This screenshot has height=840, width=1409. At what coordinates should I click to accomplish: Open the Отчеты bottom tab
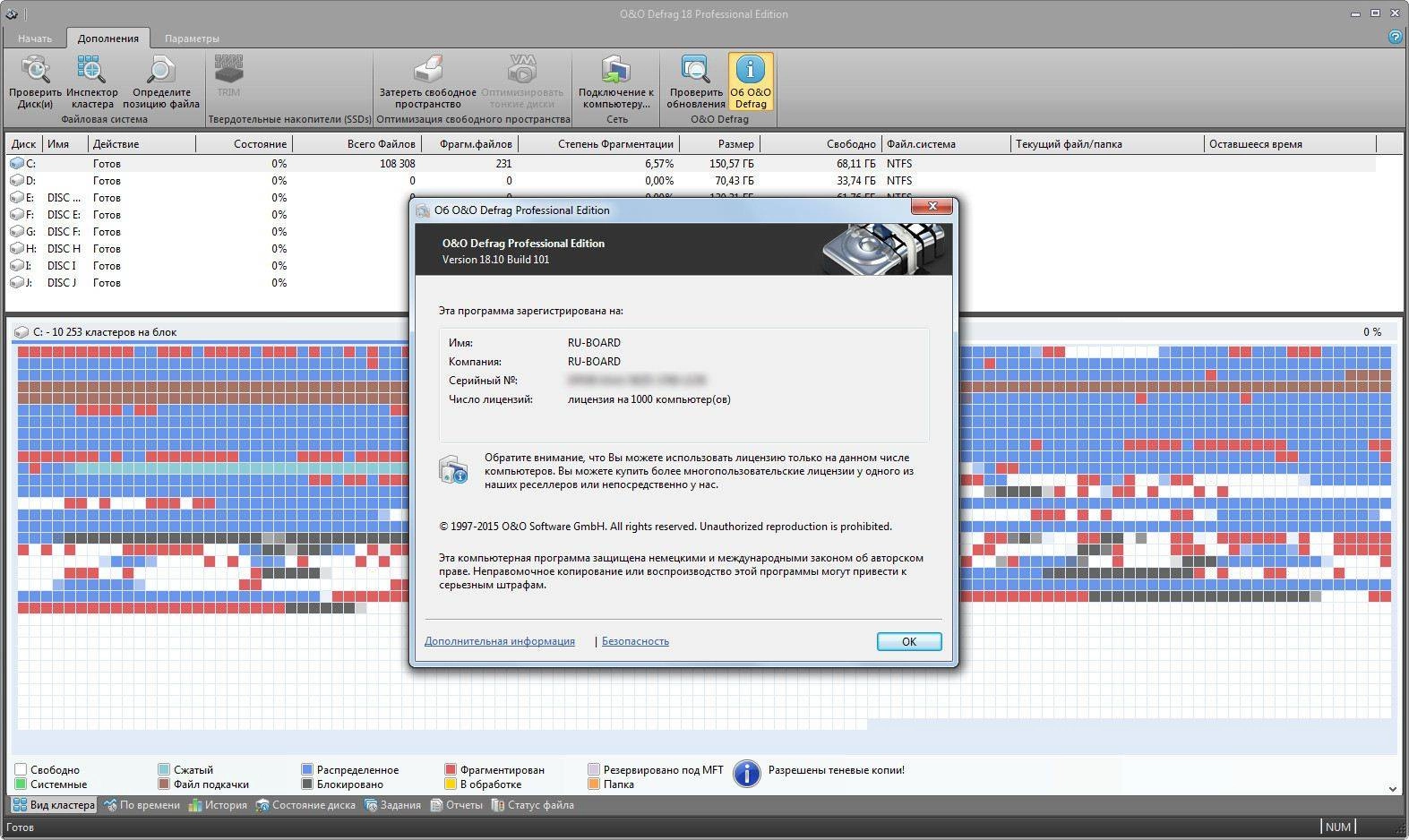(456, 805)
